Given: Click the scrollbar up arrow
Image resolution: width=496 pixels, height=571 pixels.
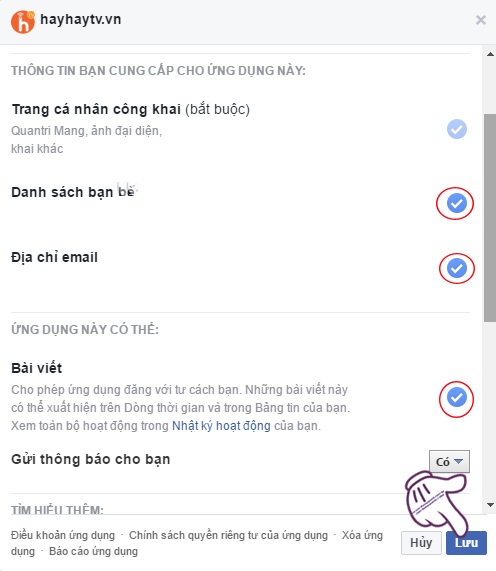Looking at the screenshot, I should click(x=490, y=54).
